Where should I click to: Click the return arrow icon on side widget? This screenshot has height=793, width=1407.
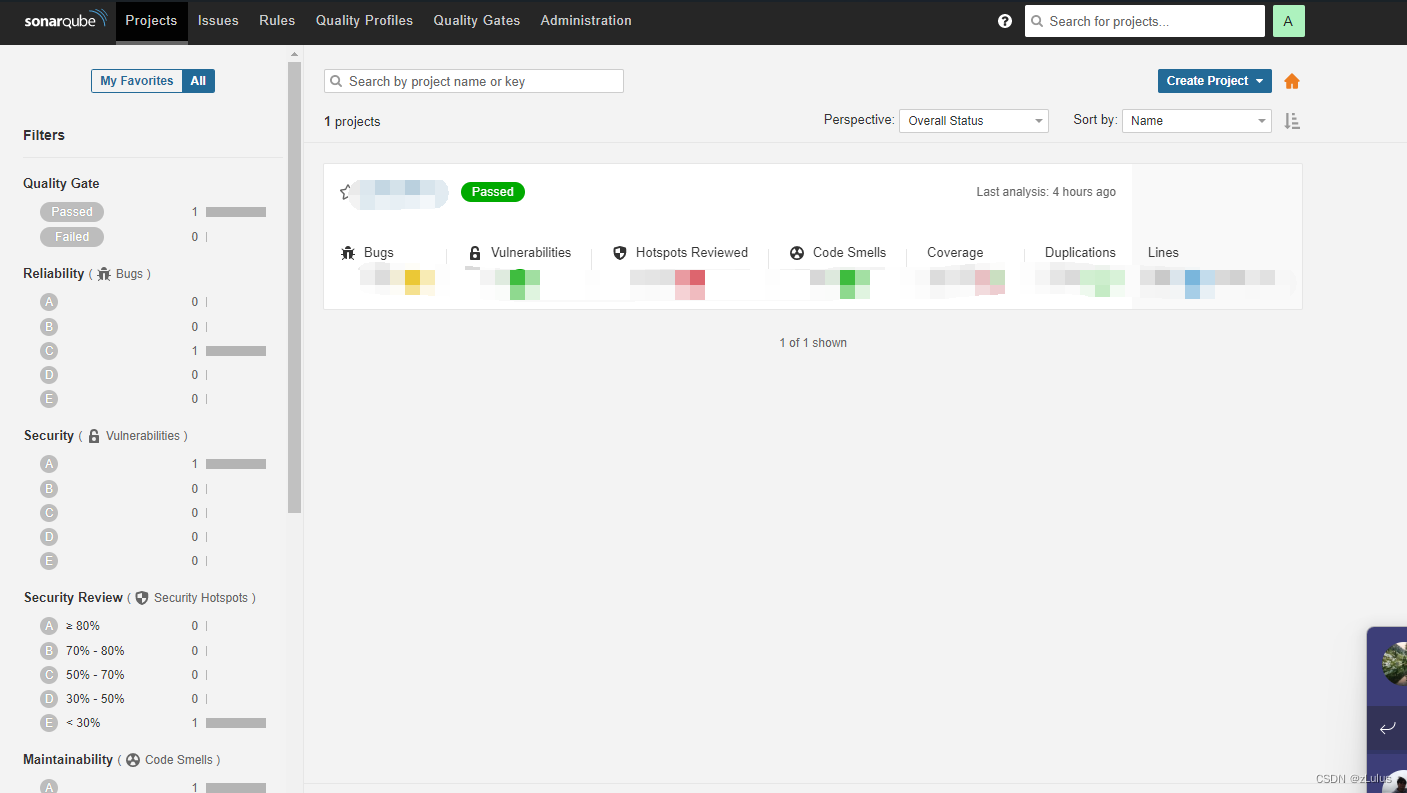click(x=1387, y=728)
